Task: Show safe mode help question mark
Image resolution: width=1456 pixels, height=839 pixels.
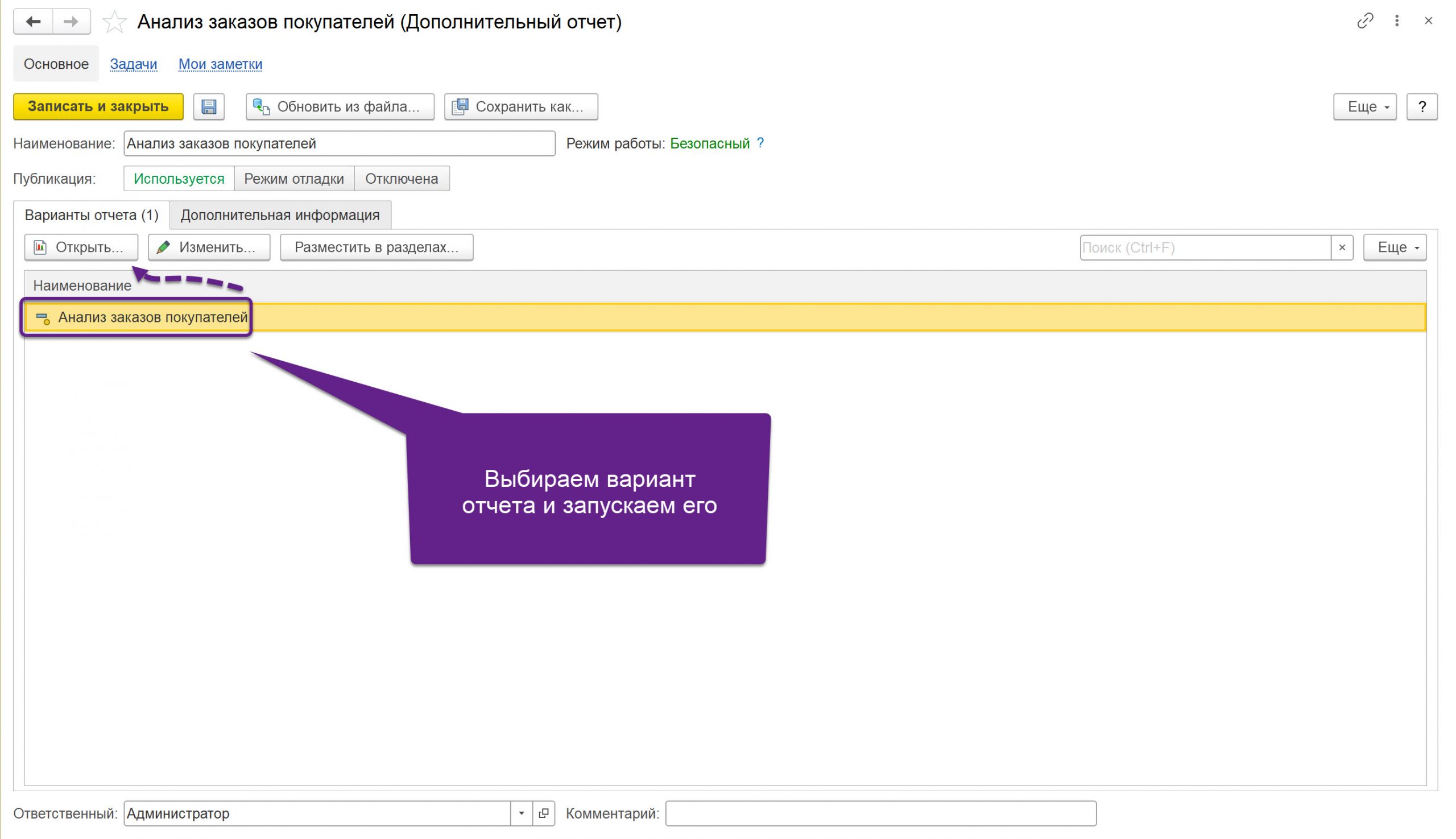Action: 760,143
